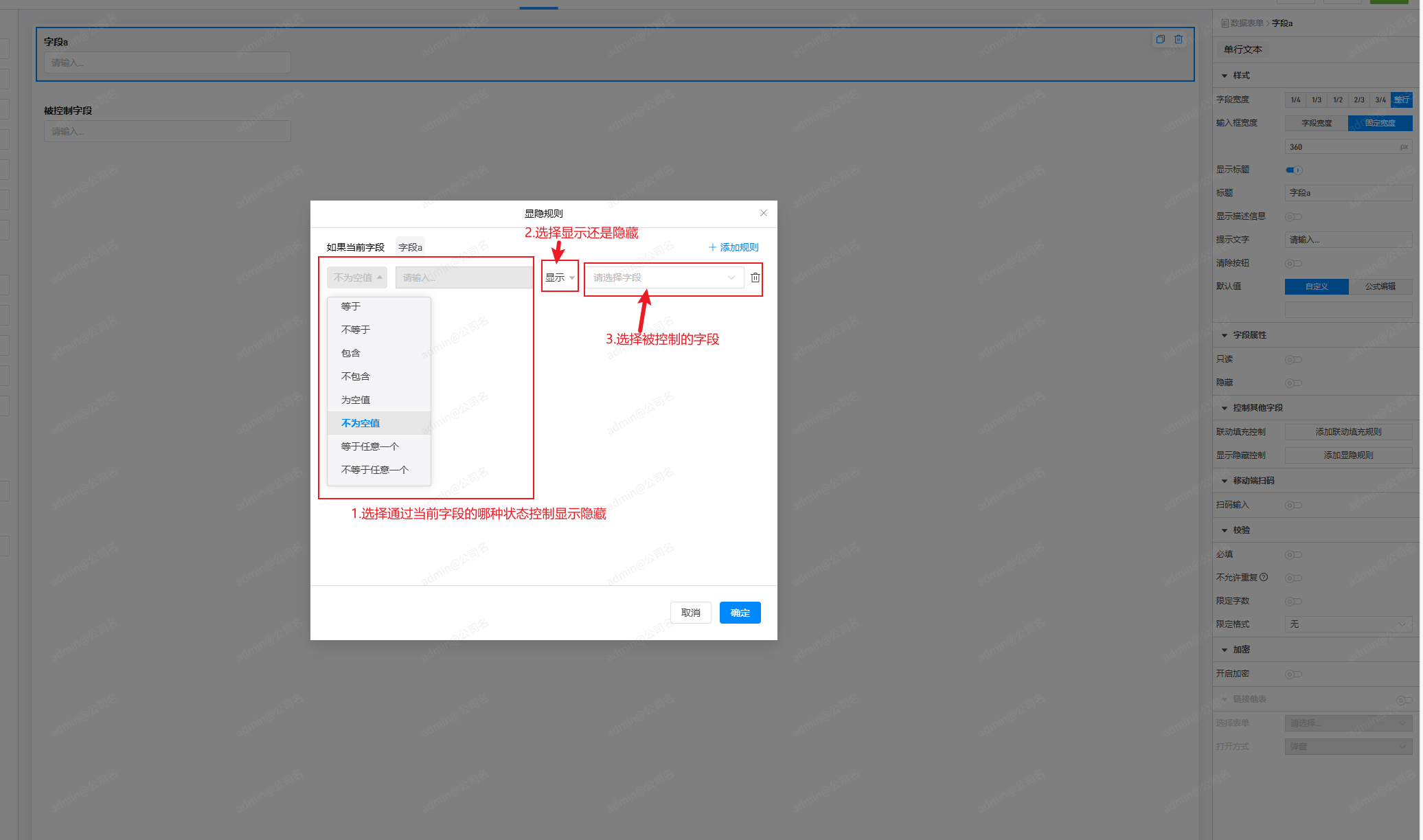Choose 不包含 in the condition list
The width and height of the screenshot is (1423, 840).
point(356,376)
